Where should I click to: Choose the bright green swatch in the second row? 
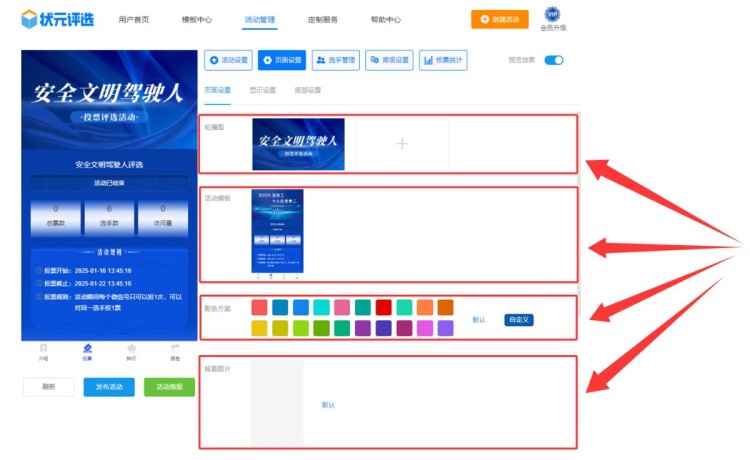[301, 328]
